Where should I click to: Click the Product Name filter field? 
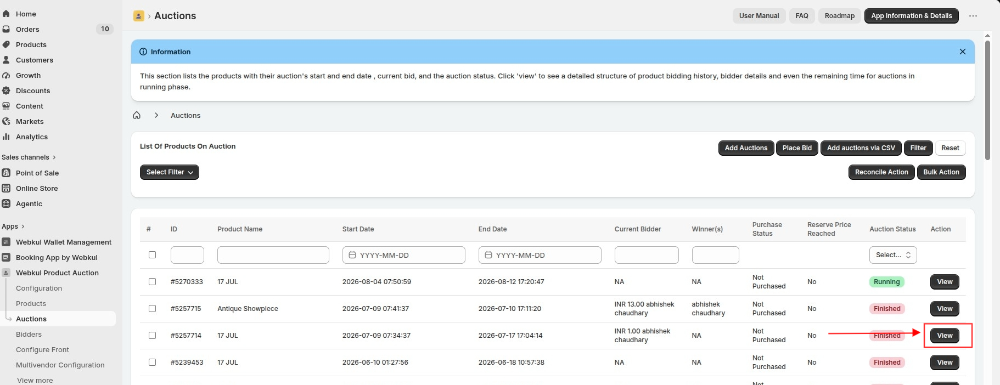click(x=273, y=255)
